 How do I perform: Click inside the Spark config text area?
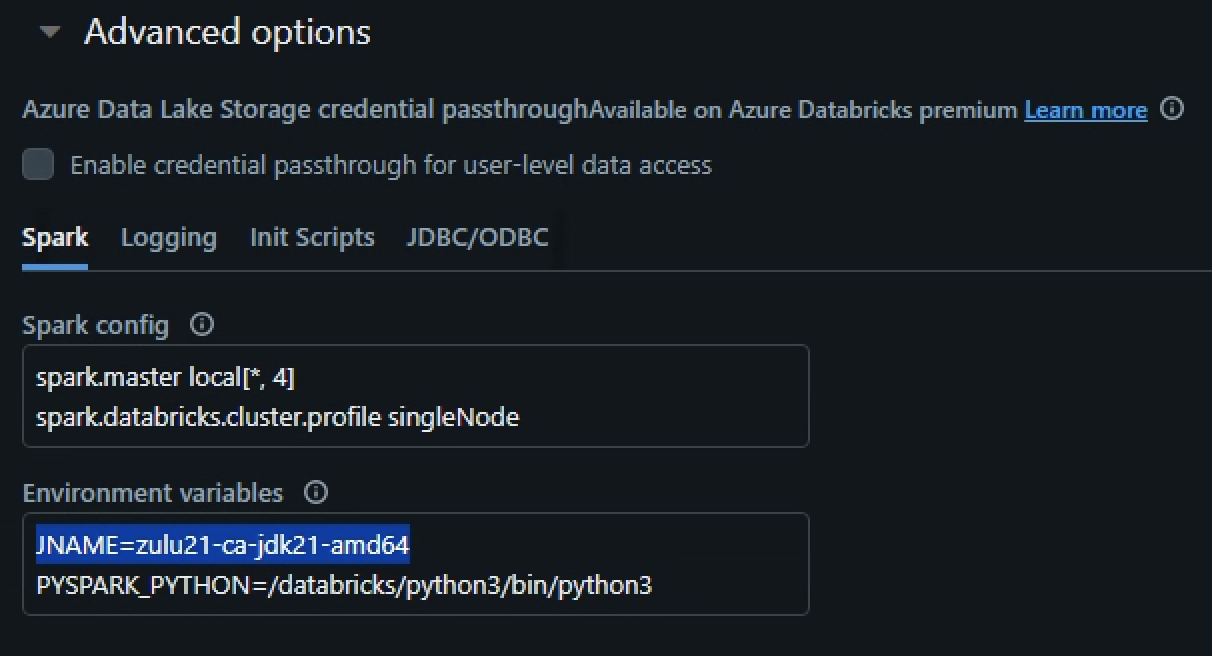[415, 396]
